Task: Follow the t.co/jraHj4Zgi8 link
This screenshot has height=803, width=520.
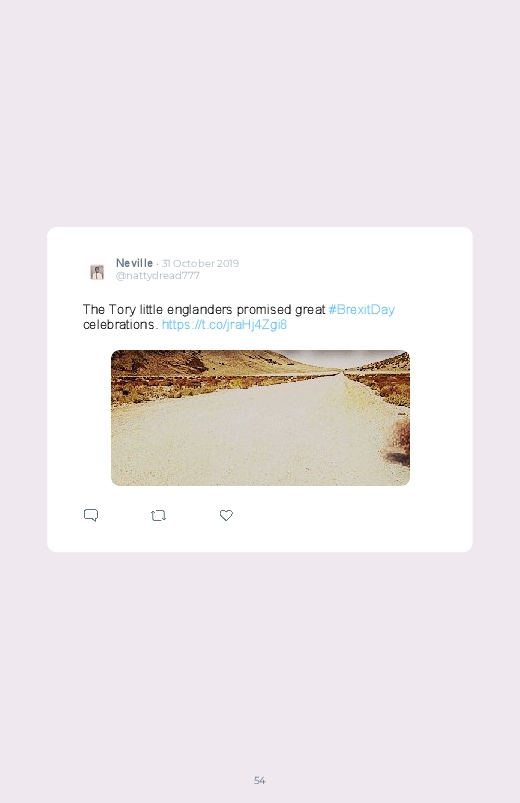Action: (x=224, y=325)
